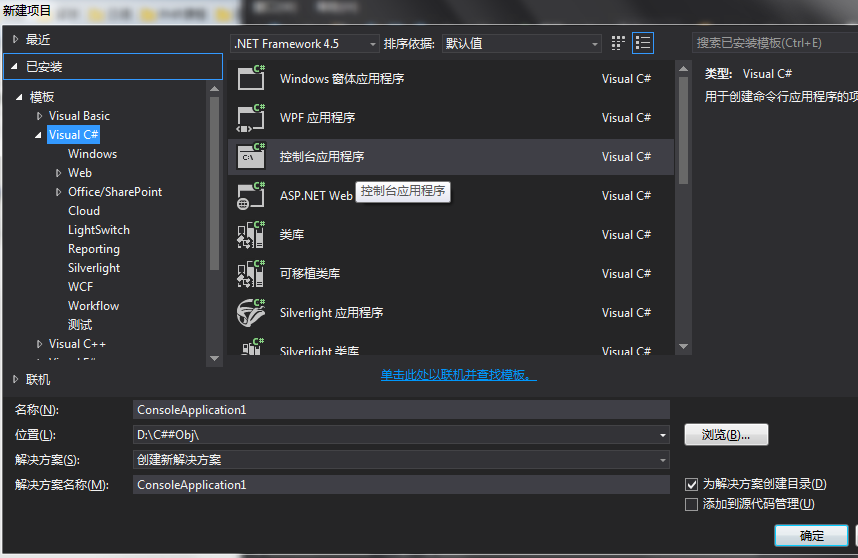This screenshot has height=558, width=858.
Task: Expand the 联机 section
Action: pos(15,379)
